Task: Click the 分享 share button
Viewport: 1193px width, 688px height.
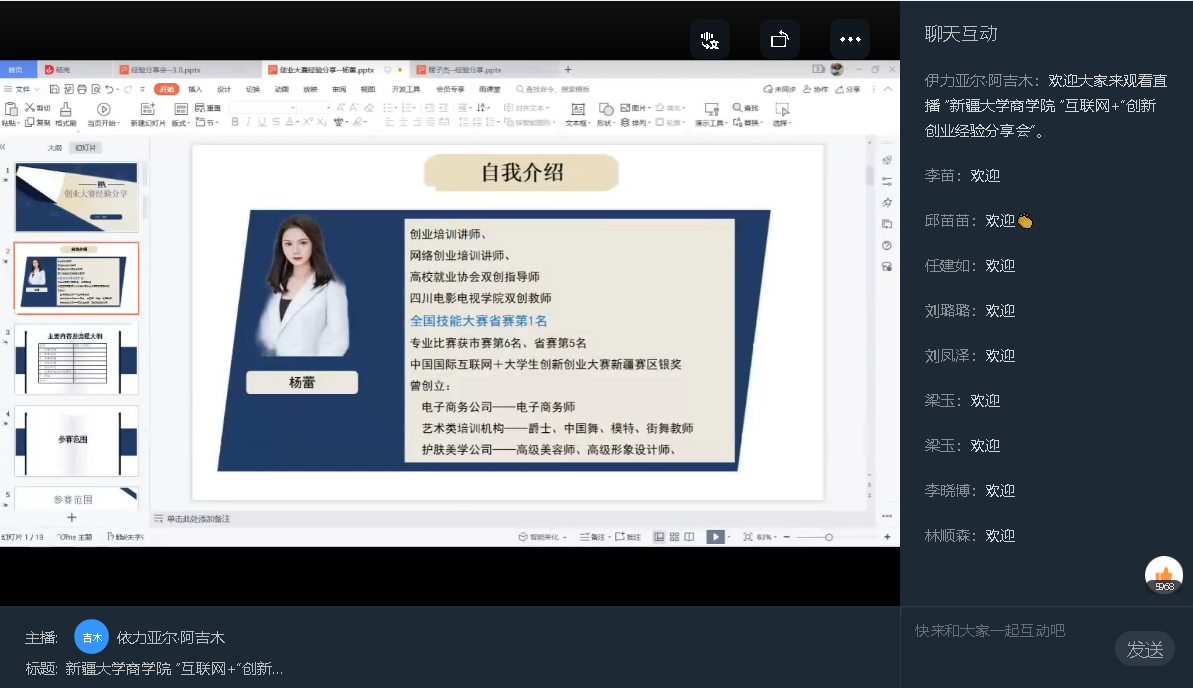Action: point(848,89)
